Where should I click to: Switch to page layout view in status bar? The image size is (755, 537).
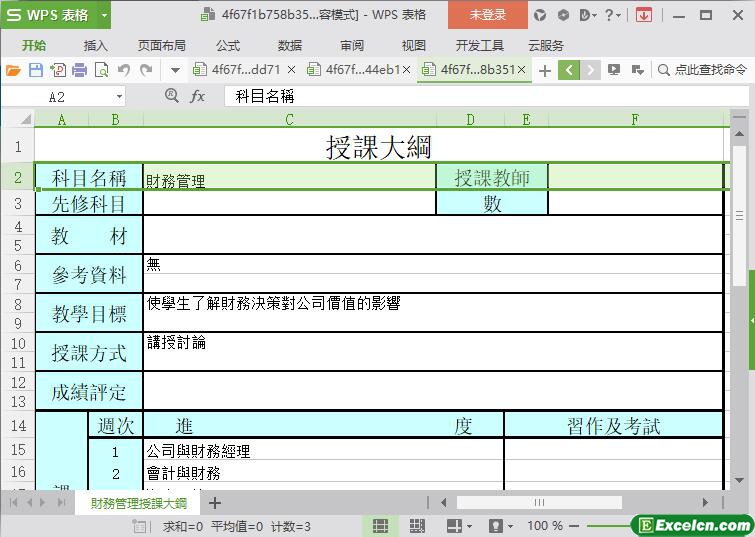pyautogui.click(x=417, y=526)
